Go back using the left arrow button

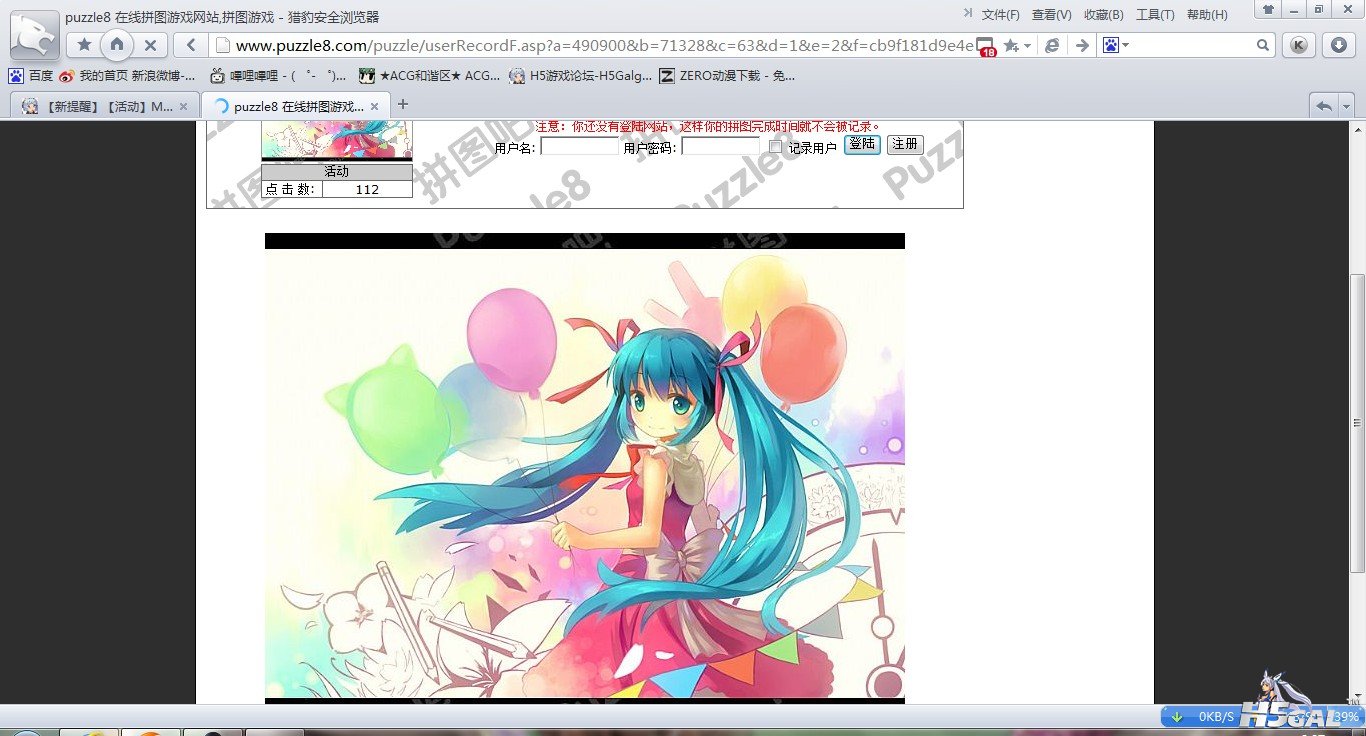tap(190, 45)
